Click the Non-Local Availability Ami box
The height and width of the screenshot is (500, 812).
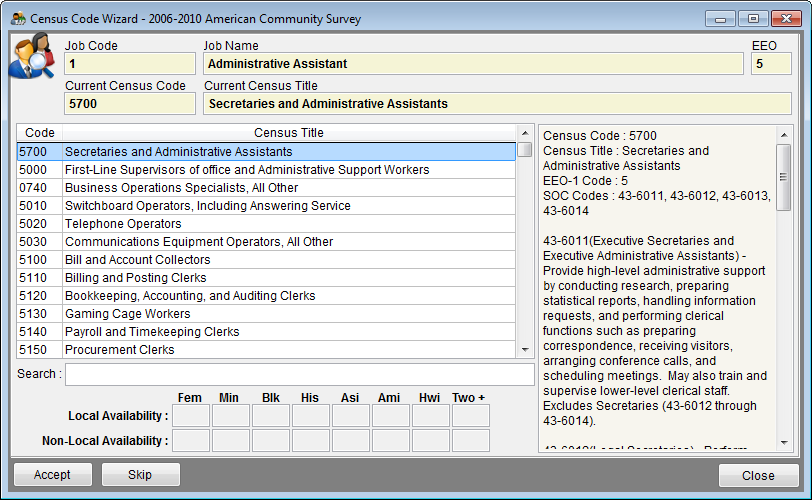point(391,440)
